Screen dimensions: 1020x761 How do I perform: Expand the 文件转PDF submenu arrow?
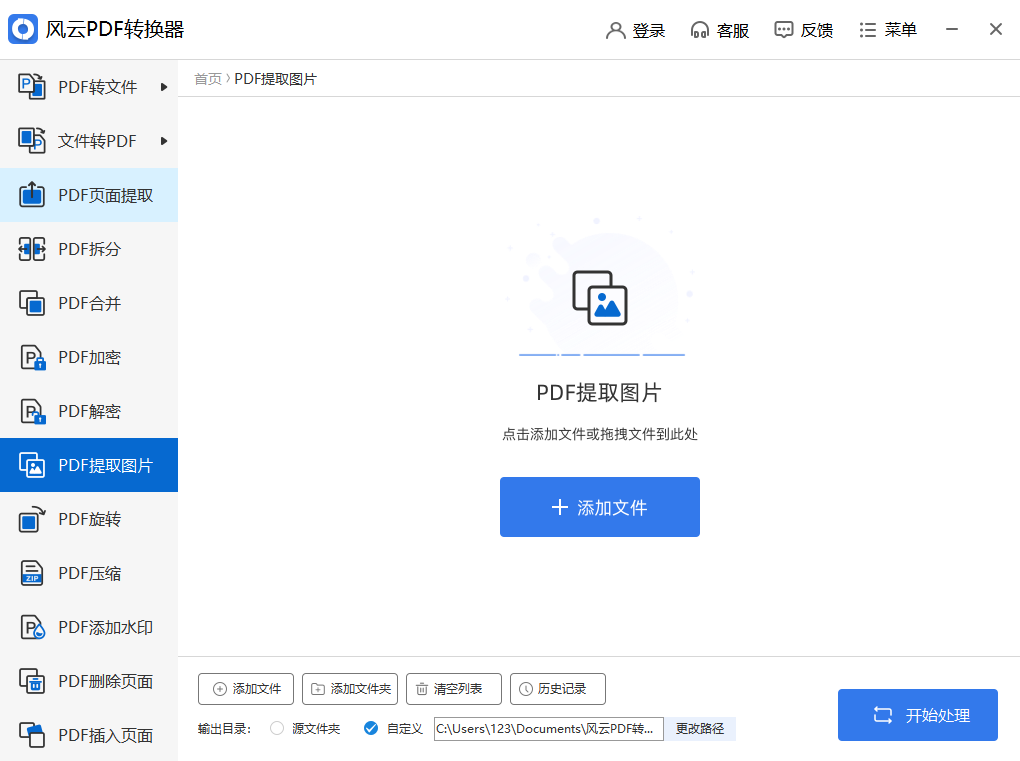[x=164, y=140]
